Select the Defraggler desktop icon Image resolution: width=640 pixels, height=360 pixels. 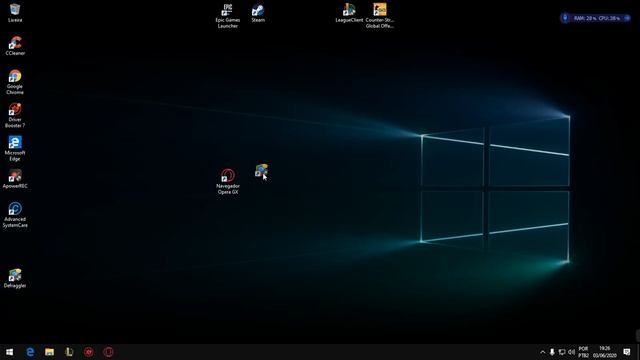(x=15, y=278)
